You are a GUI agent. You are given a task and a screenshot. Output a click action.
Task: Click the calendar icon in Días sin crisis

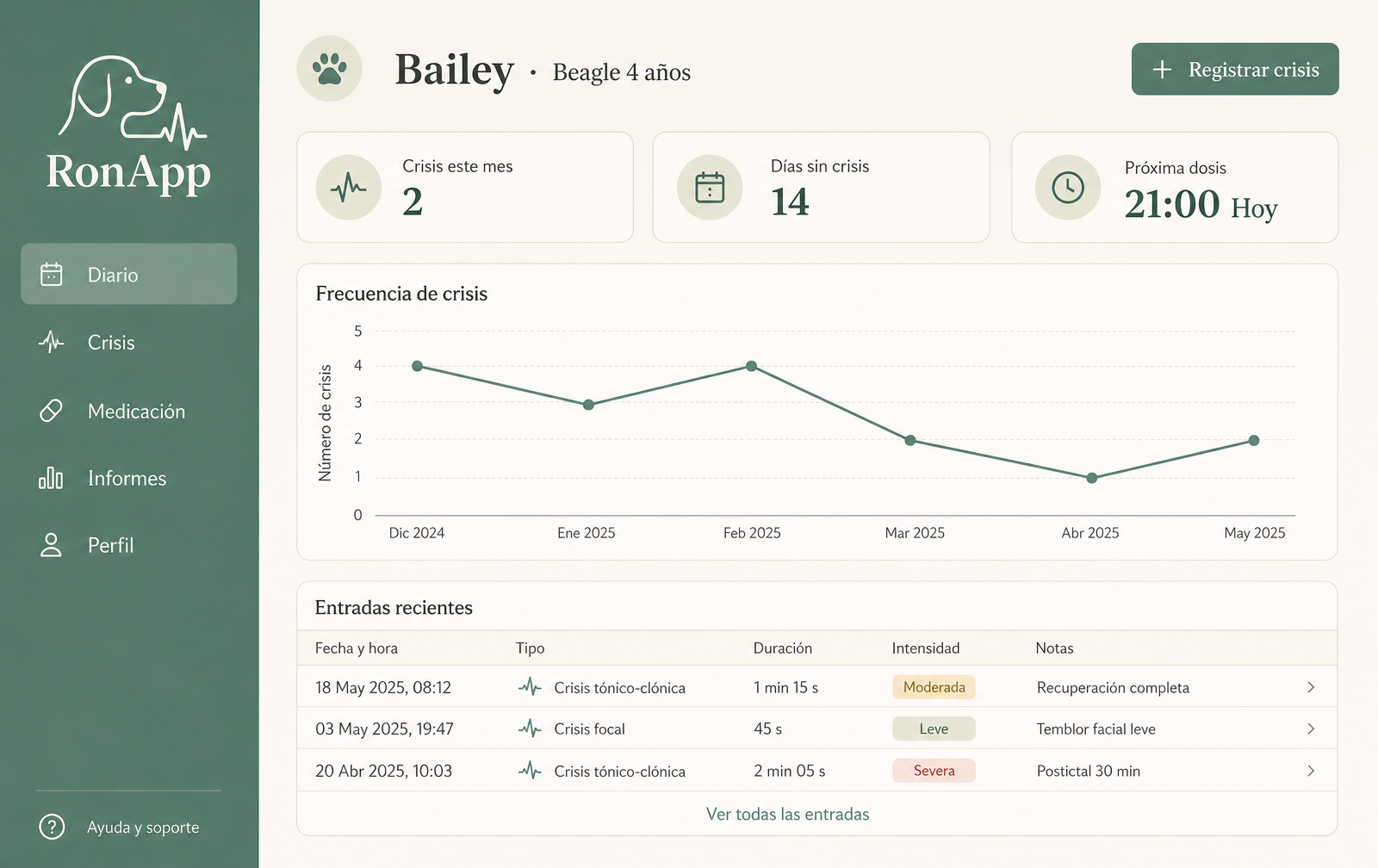pyautogui.click(x=710, y=187)
